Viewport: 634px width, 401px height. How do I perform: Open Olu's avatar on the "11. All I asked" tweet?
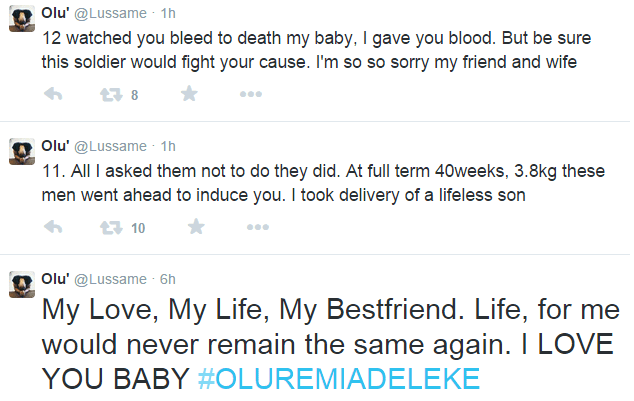[x=22, y=152]
